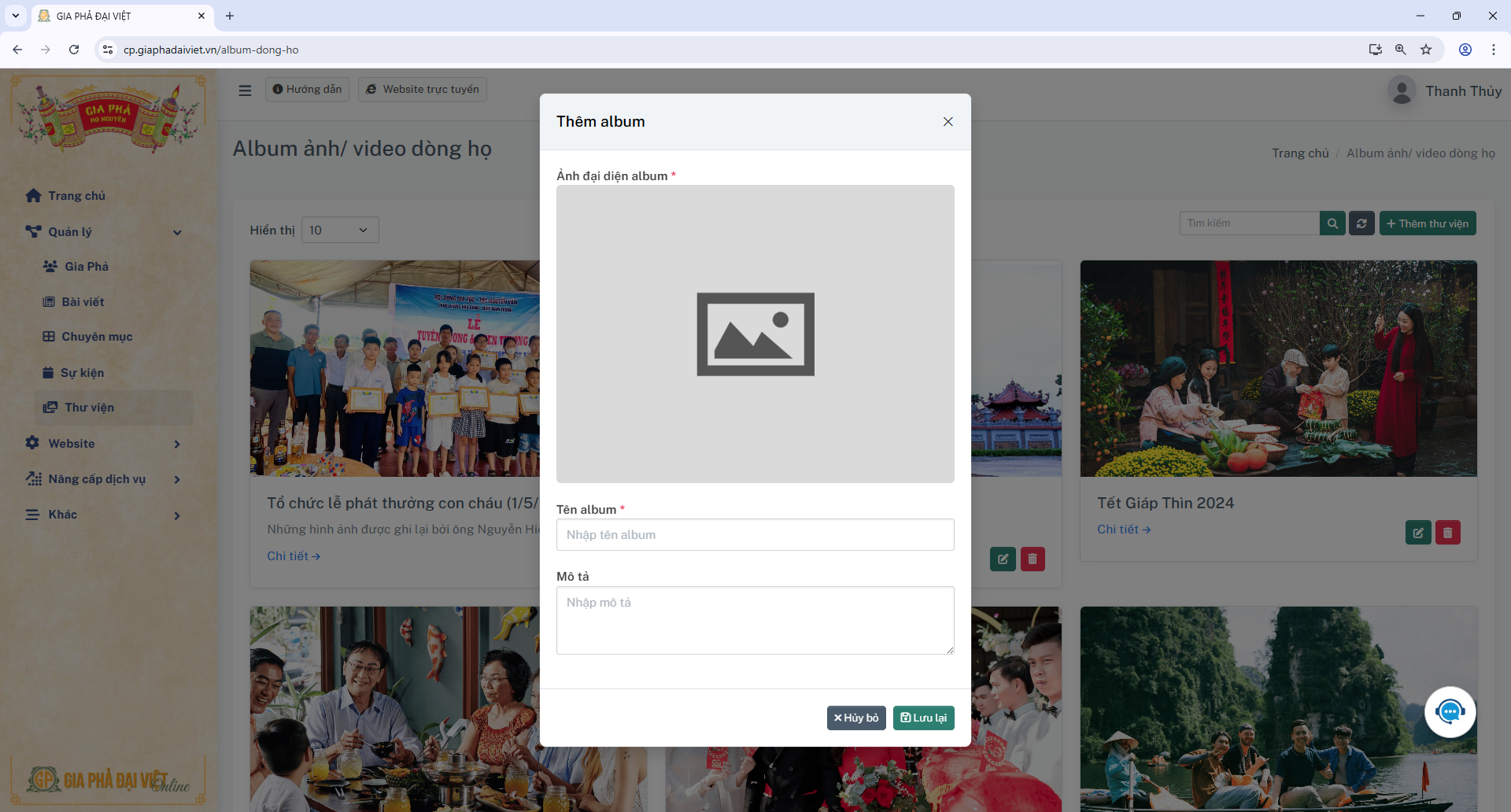Close the Thêm album dialog

click(x=948, y=121)
